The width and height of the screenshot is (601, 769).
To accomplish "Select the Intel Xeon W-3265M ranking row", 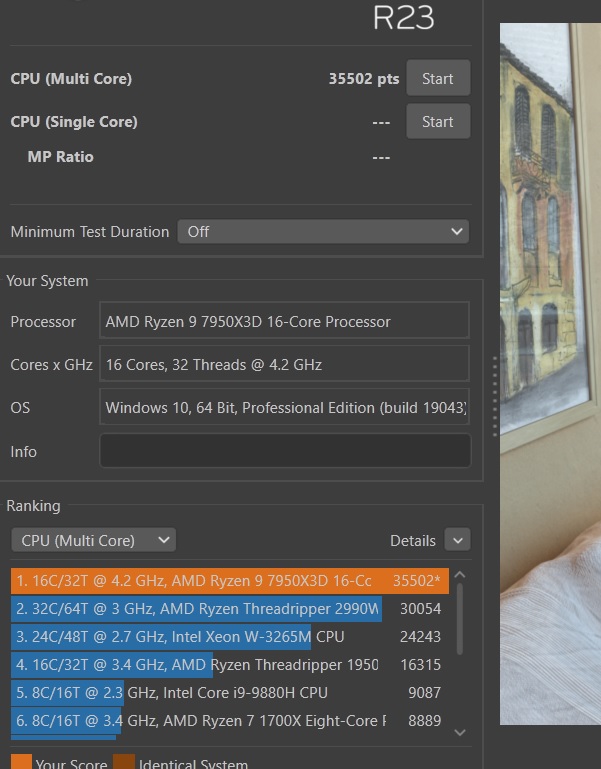I will point(230,637).
